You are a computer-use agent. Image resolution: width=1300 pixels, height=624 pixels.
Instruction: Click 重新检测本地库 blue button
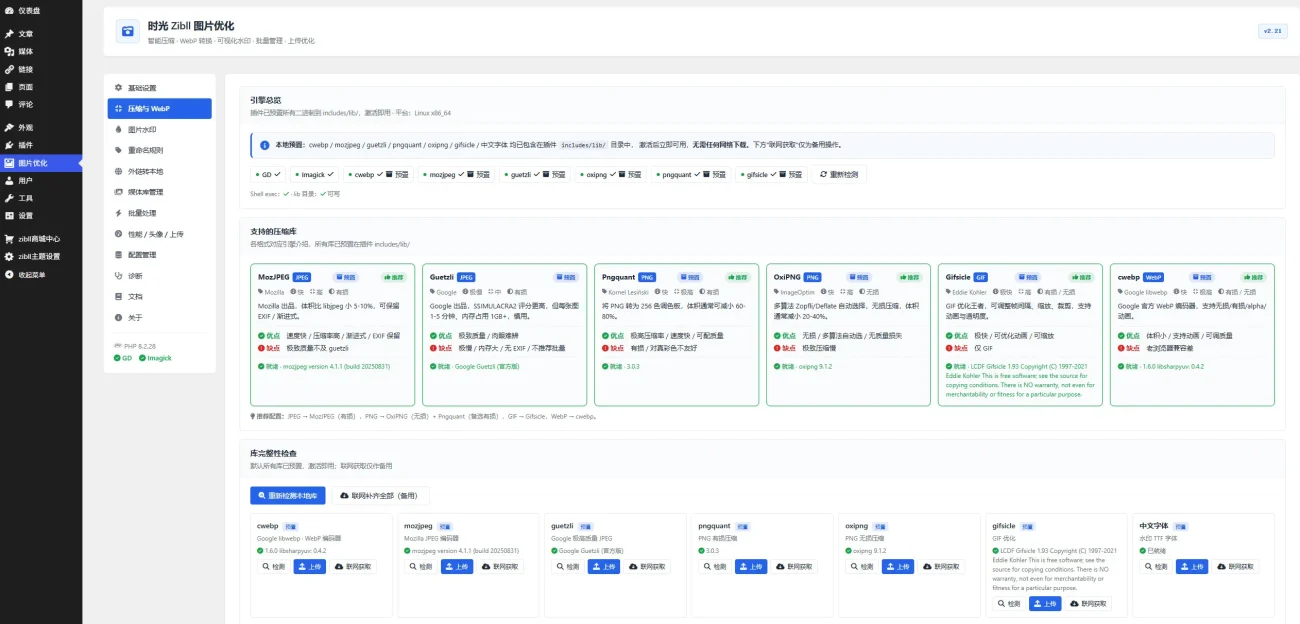coord(288,495)
